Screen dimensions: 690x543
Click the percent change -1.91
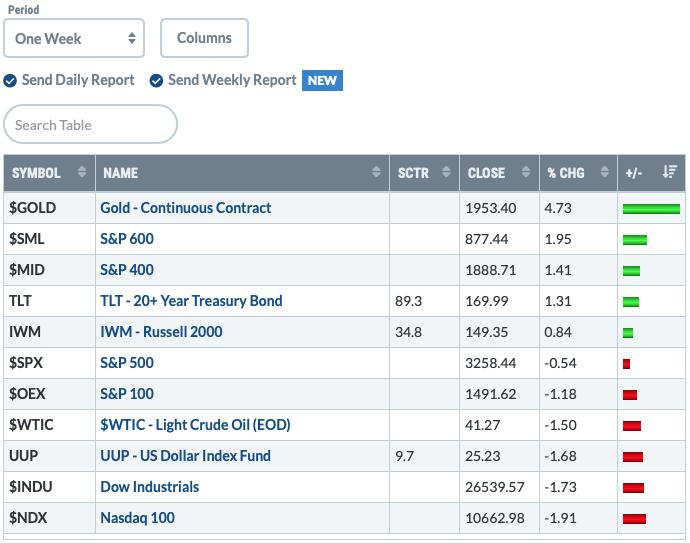[x=560, y=517]
